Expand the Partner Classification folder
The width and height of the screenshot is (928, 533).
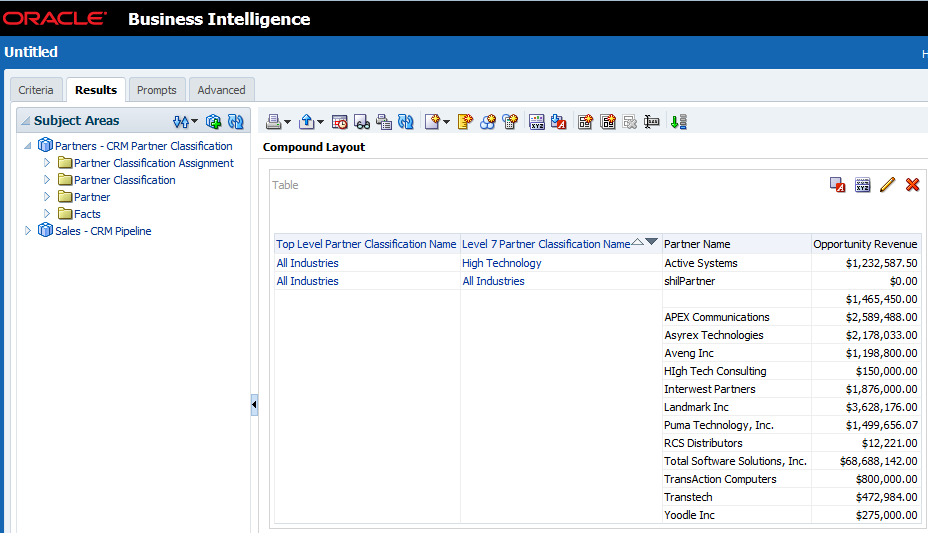point(47,180)
